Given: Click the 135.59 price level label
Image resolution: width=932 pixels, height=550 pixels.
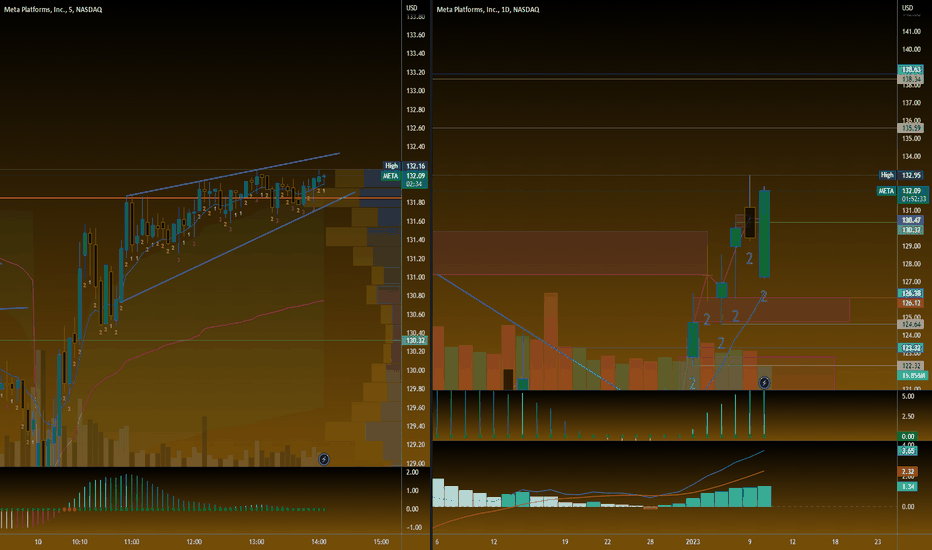Looking at the screenshot, I should coord(911,128).
